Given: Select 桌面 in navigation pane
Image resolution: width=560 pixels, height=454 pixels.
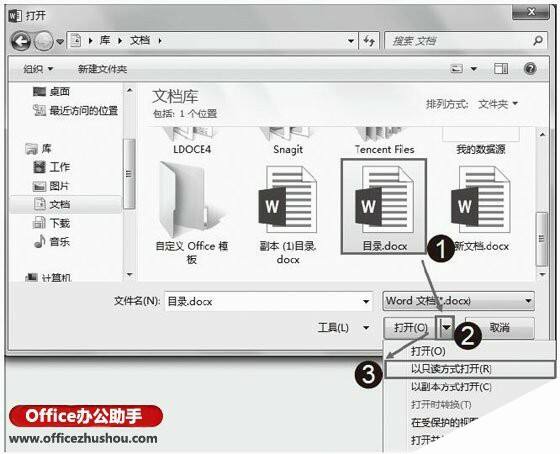Looking at the screenshot, I should (51, 91).
